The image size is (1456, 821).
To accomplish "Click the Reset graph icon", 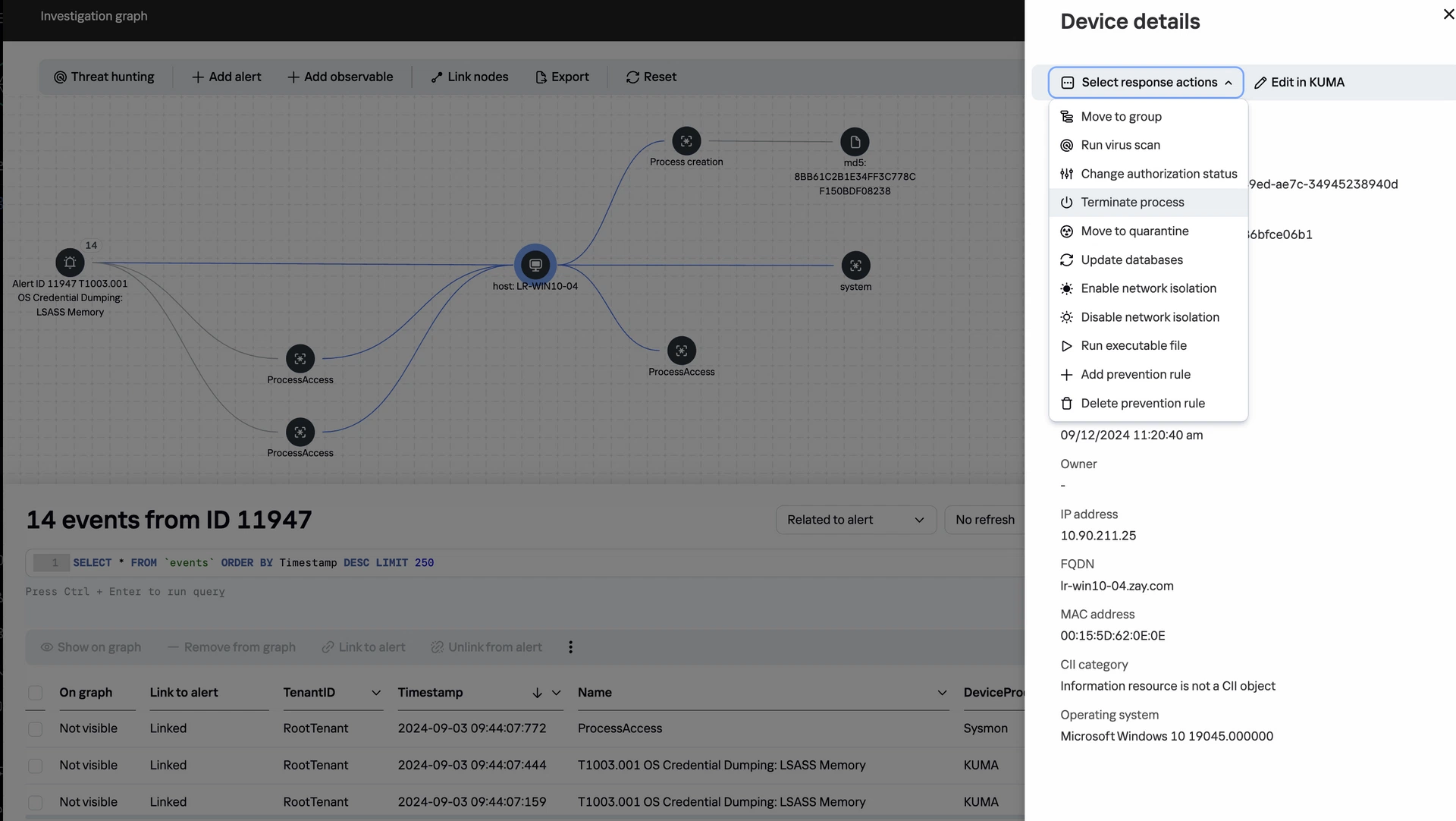I will [x=632, y=77].
